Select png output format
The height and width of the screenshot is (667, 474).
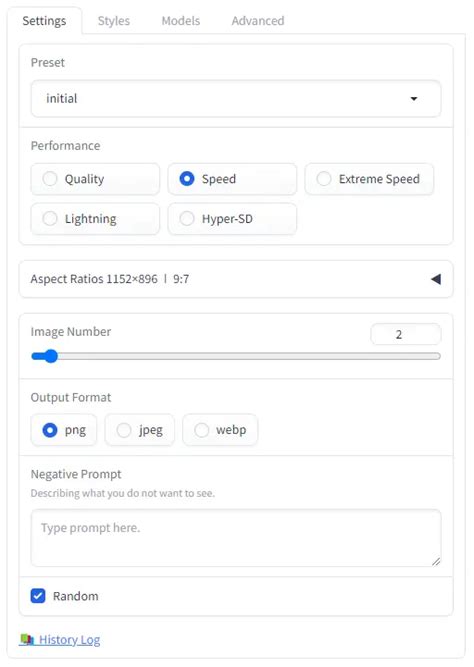click(64, 430)
